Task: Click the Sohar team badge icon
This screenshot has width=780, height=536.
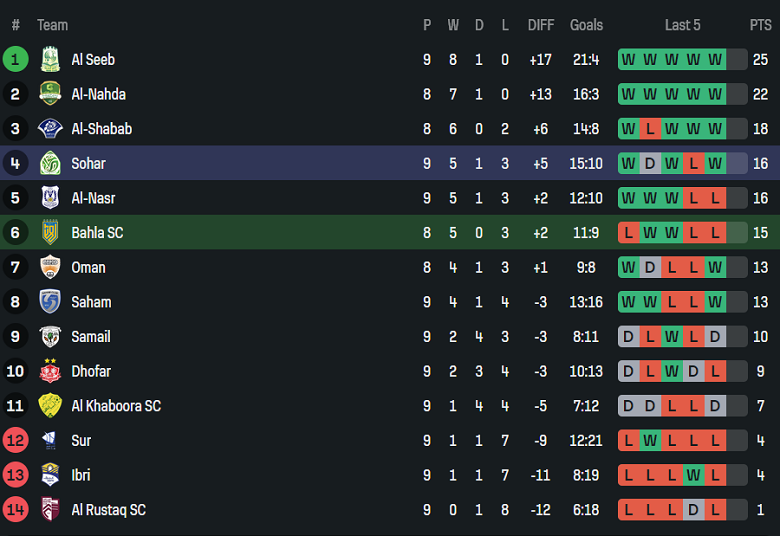Action: tap(50, 164)
